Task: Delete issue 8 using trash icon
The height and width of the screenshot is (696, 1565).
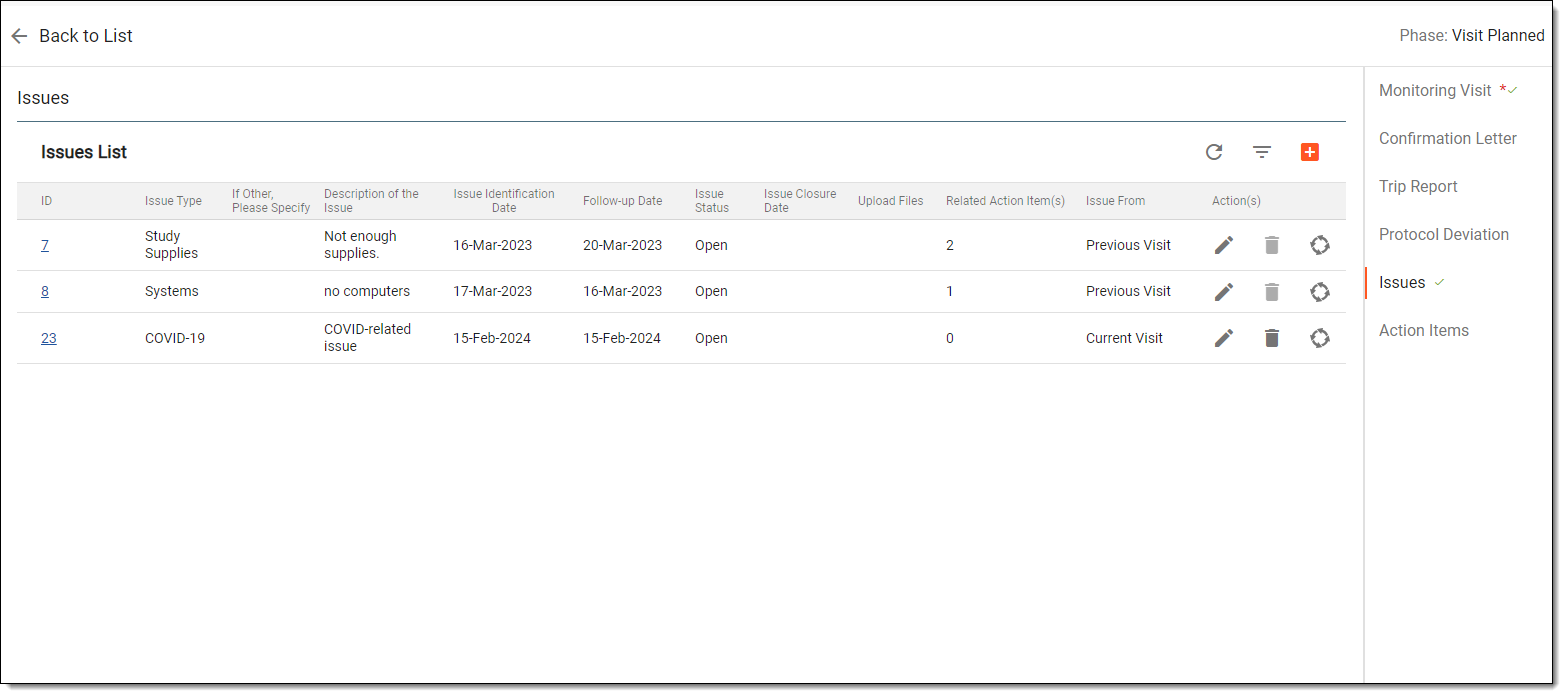Action: pos(1272,292)
